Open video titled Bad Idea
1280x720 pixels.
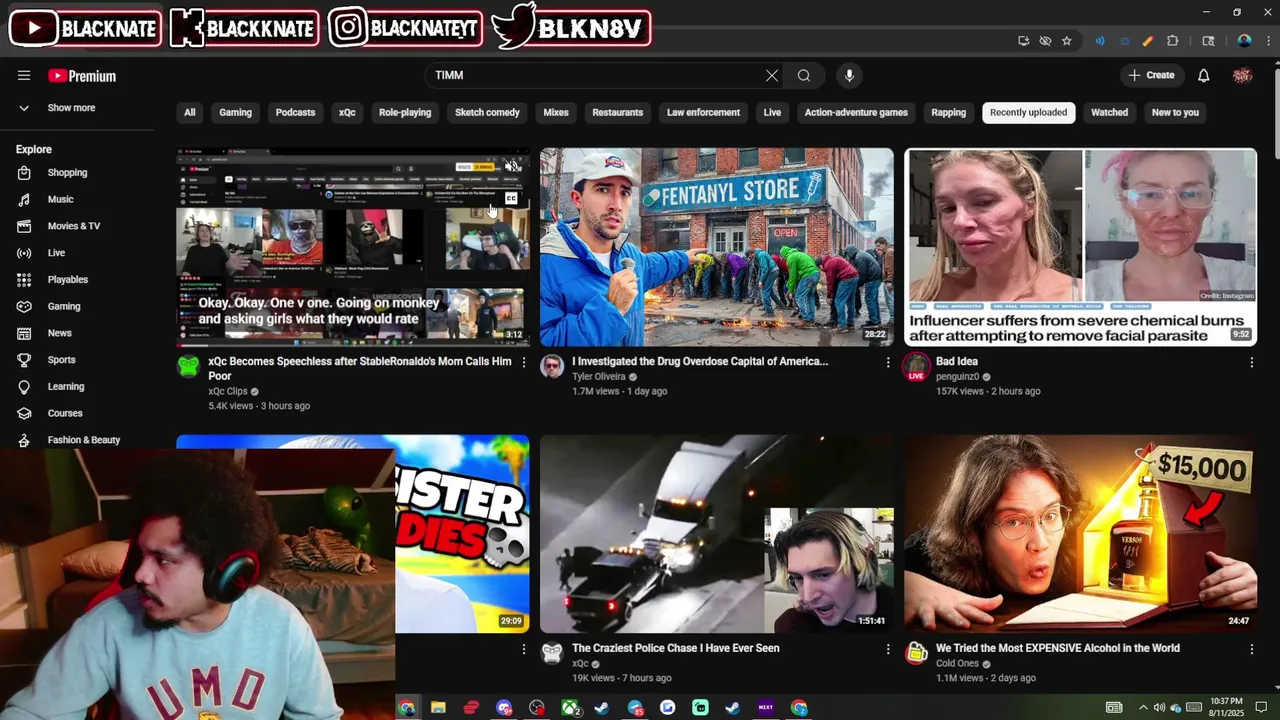[957, 362]
